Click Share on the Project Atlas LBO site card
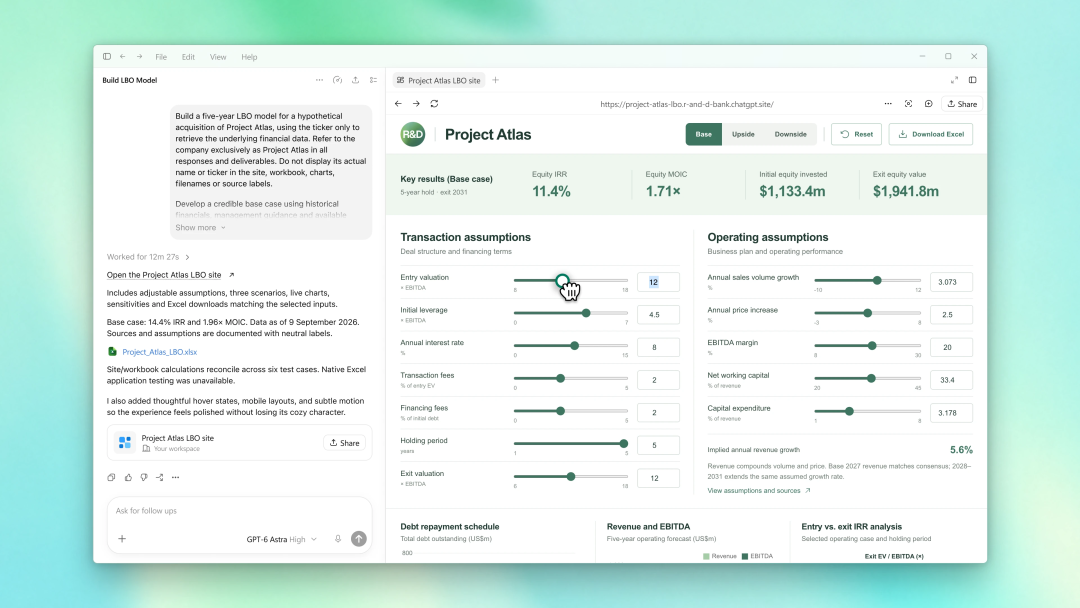 point(344,443)
